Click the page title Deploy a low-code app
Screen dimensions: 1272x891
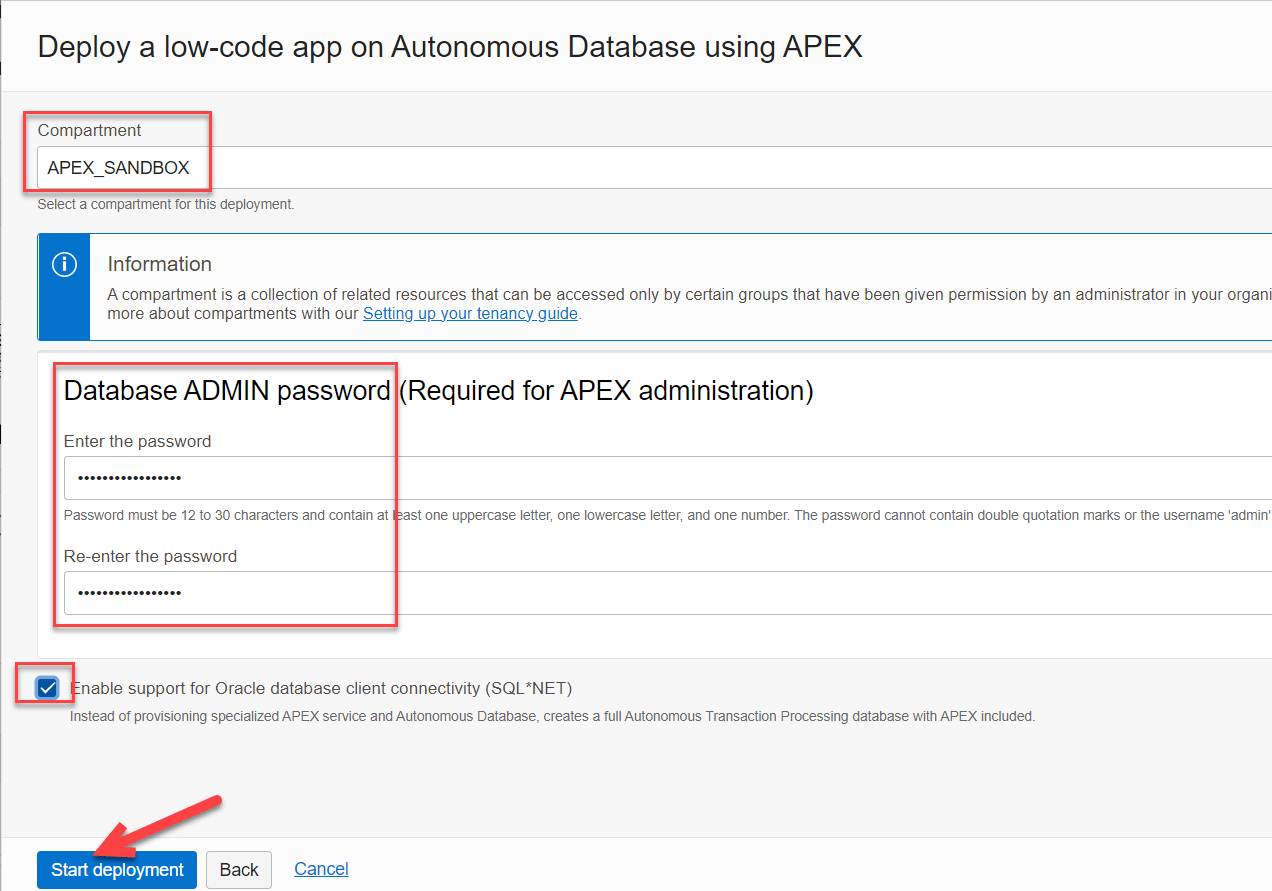(450, 46)
